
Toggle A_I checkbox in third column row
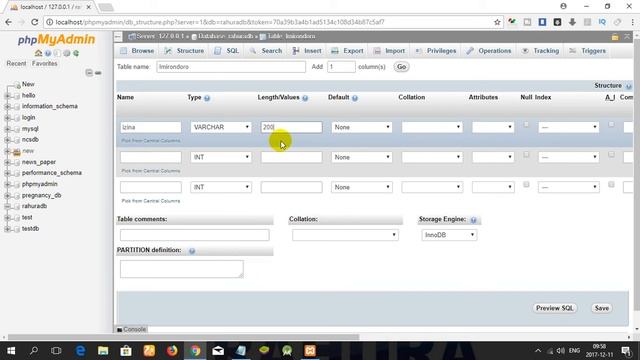coord(611,184)
